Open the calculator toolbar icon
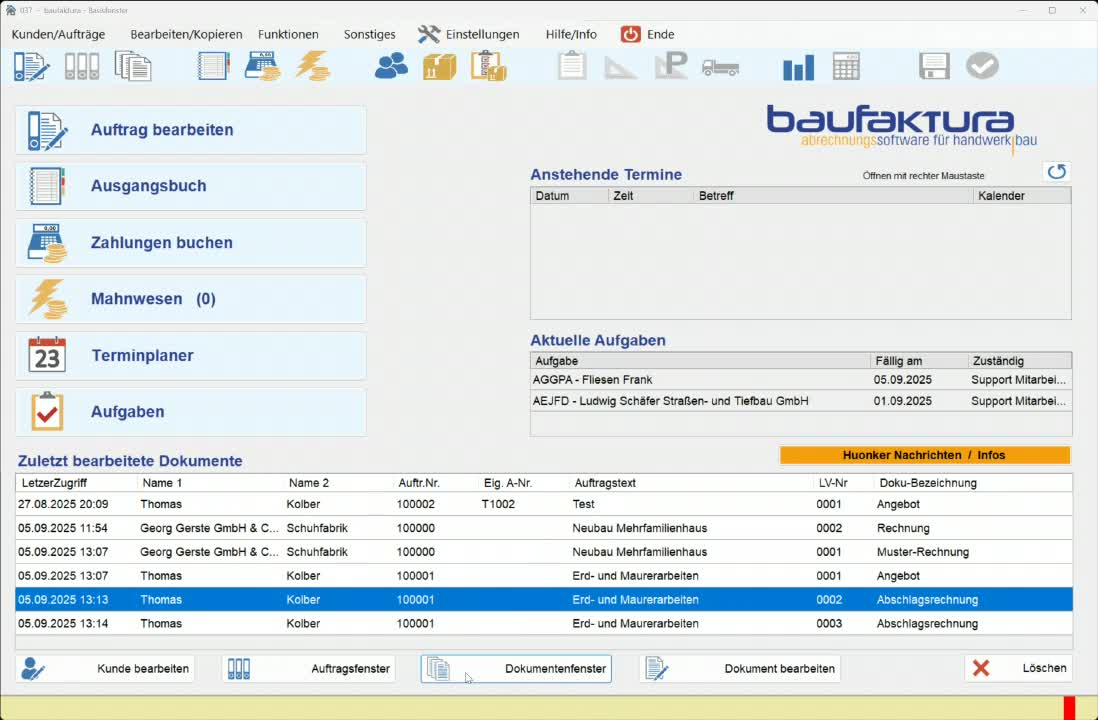Image resolution: width=1098 pixels, height=720 pixels. coord(846,67)
